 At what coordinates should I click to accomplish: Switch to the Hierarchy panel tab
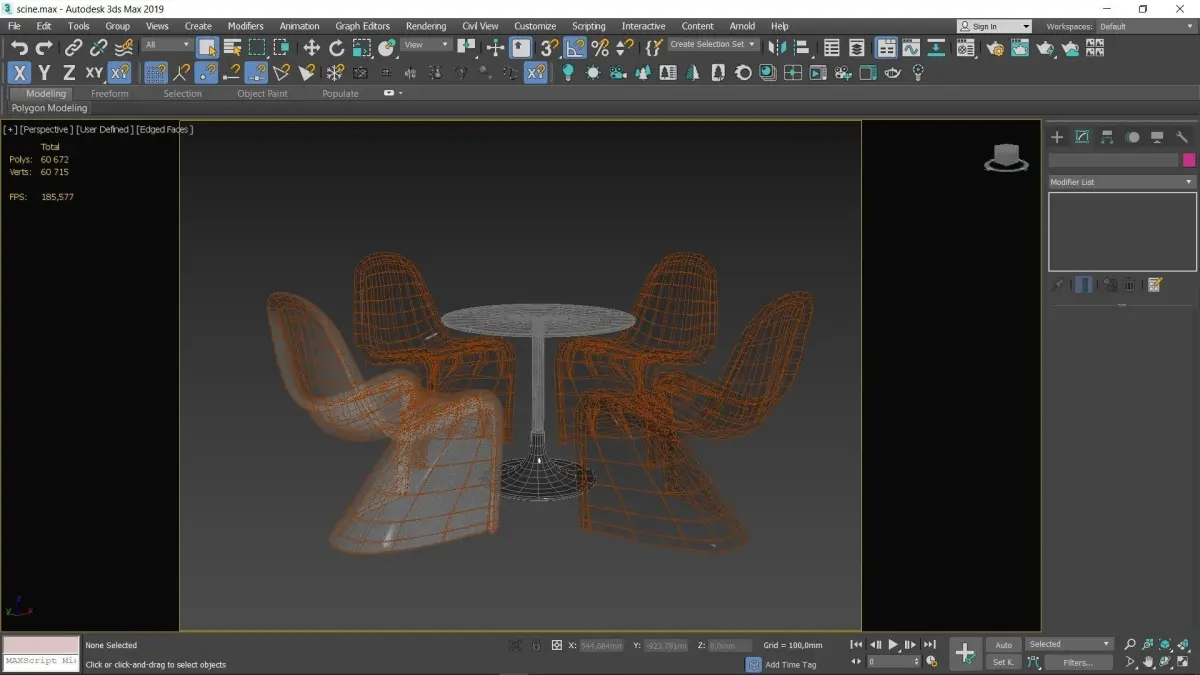1107,137
